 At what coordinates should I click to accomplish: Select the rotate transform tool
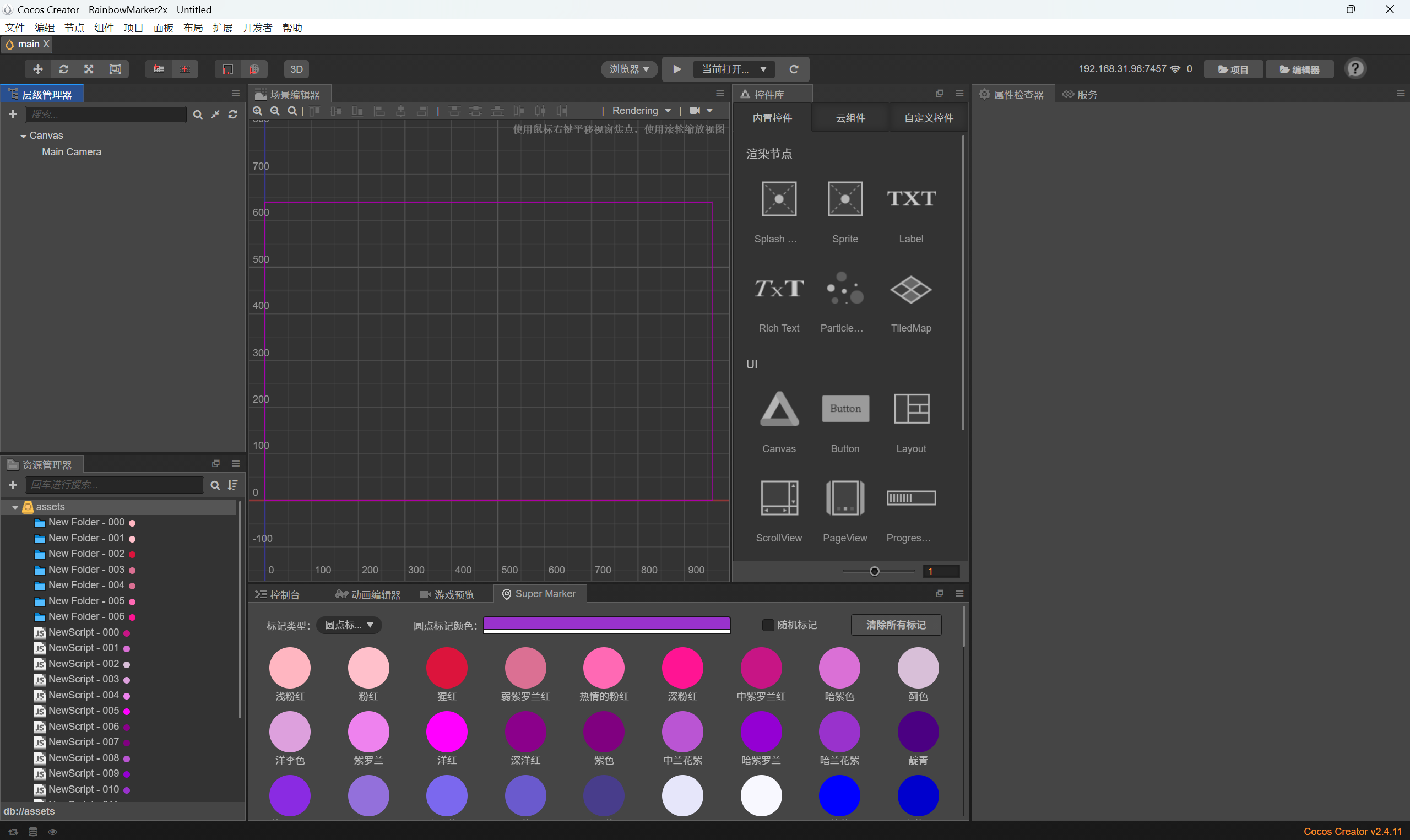click(x=63, y=69)
